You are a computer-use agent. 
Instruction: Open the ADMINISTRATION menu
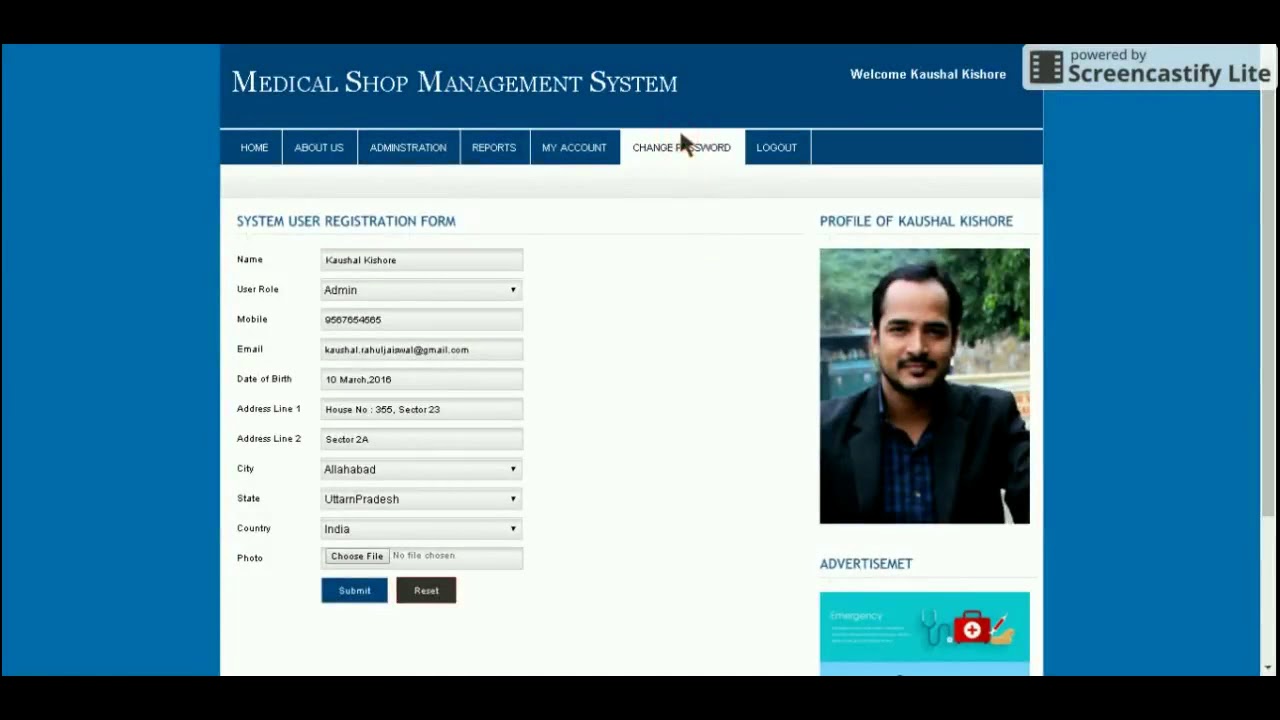[408, 147]
